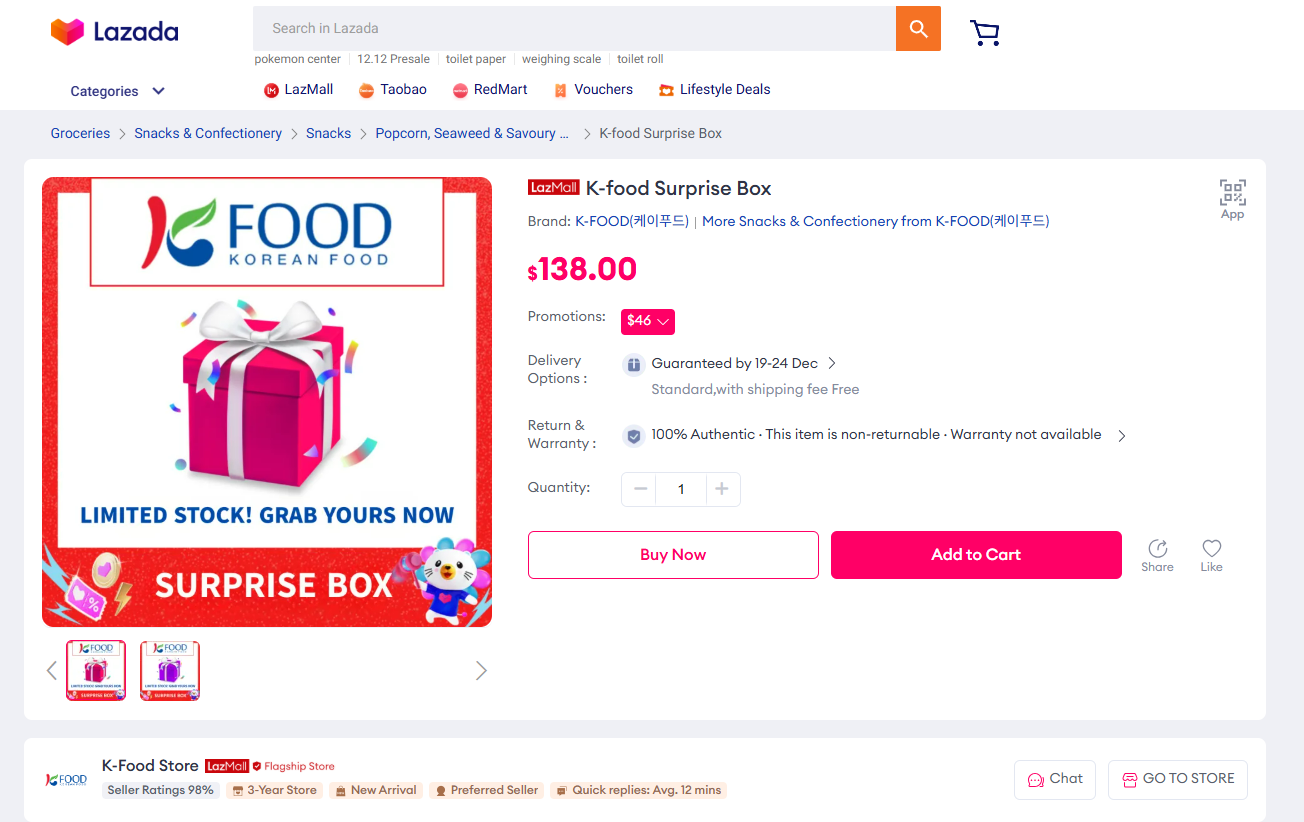The height and width of the screenshot is (822, 1304).
Task: Expand the $46 promotions dropdown
Action: pos(648,321)
